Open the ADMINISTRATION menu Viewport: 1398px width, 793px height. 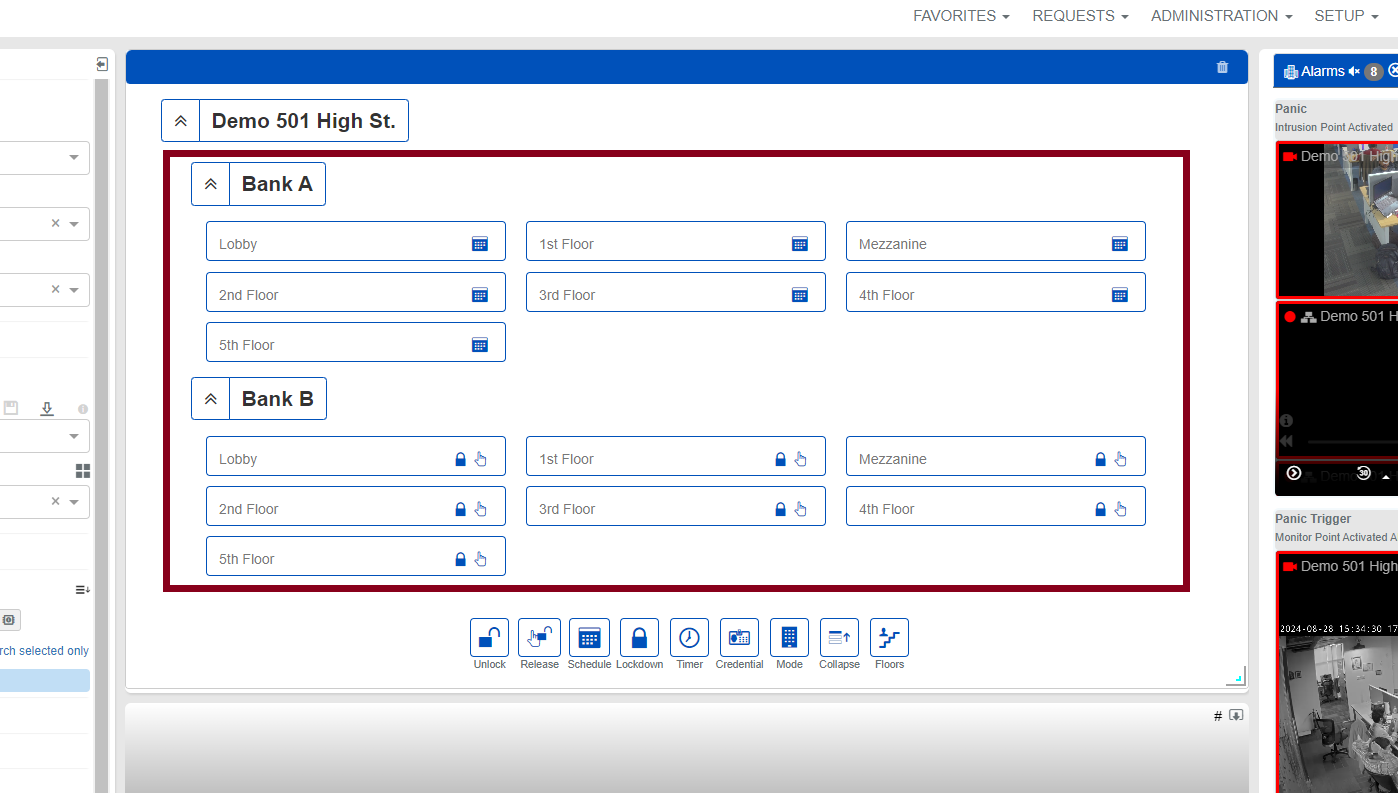1221,16
